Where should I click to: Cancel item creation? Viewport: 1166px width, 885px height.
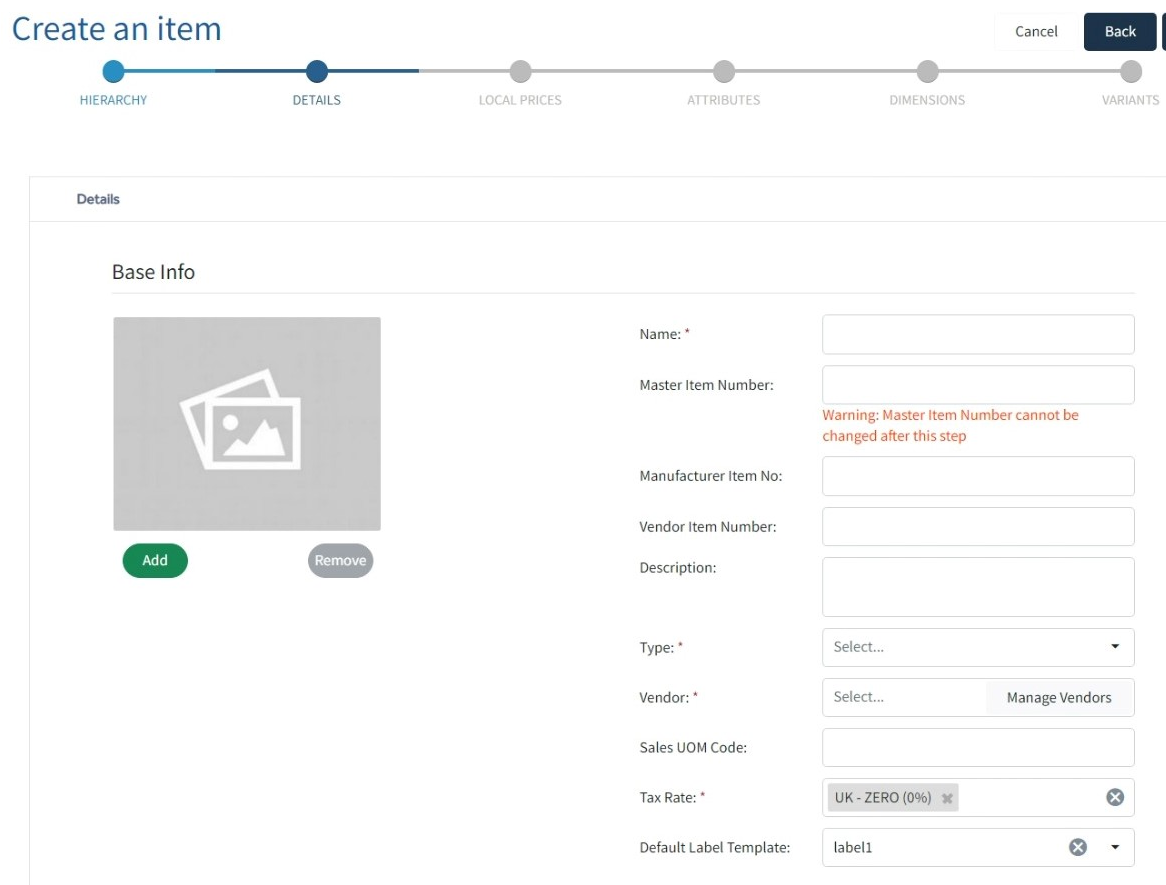coord(1036,31)
